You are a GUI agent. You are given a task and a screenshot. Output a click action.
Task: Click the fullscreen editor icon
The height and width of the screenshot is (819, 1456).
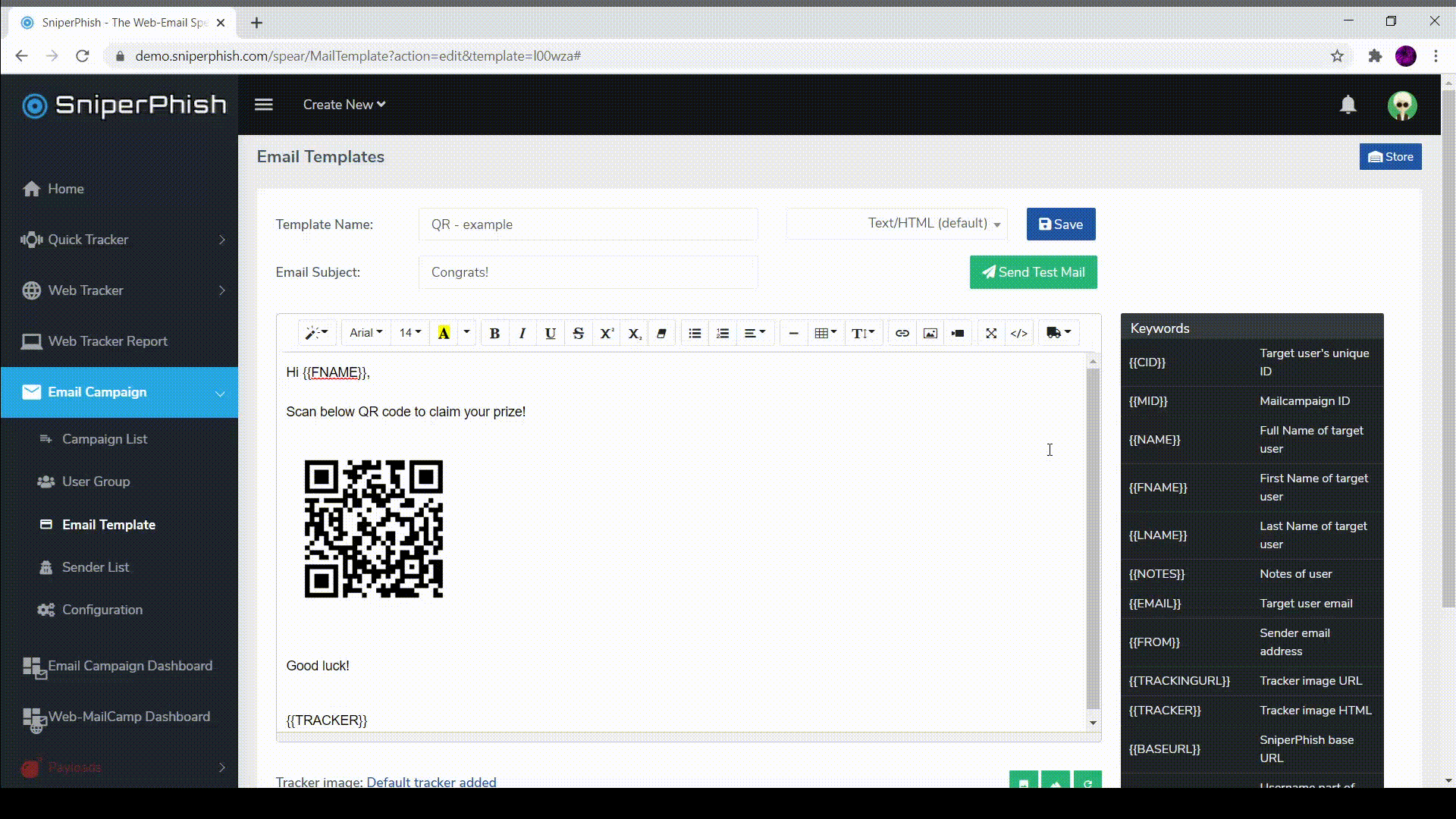[990, 333]
